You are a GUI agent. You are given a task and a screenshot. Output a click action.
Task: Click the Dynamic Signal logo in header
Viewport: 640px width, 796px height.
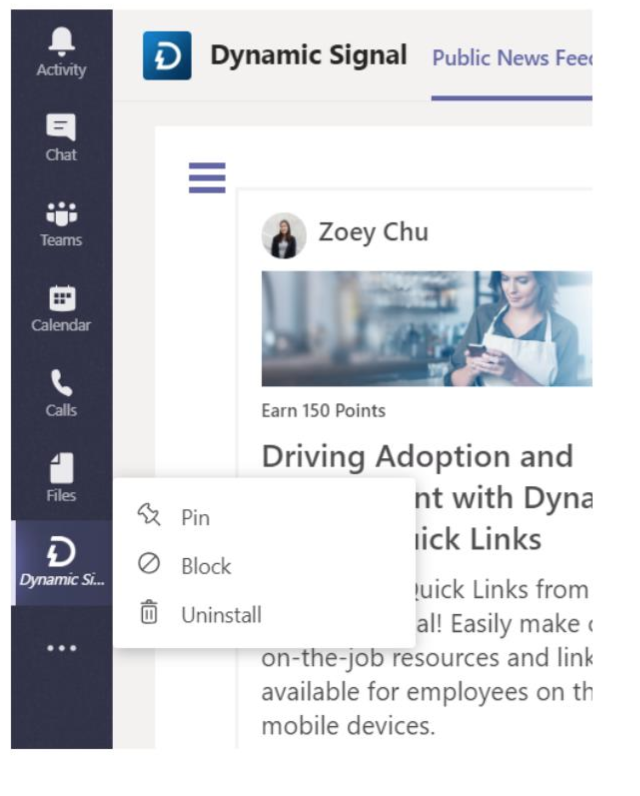coord(167,56)
